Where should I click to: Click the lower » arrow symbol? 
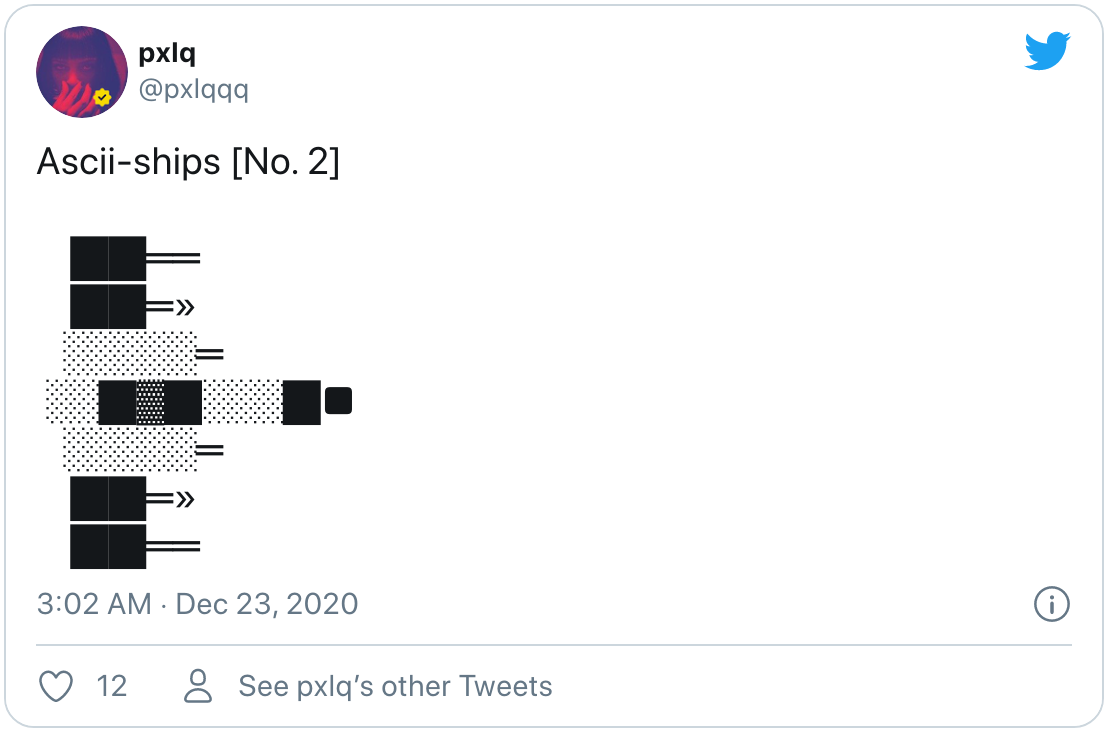[x=184, y=500]
